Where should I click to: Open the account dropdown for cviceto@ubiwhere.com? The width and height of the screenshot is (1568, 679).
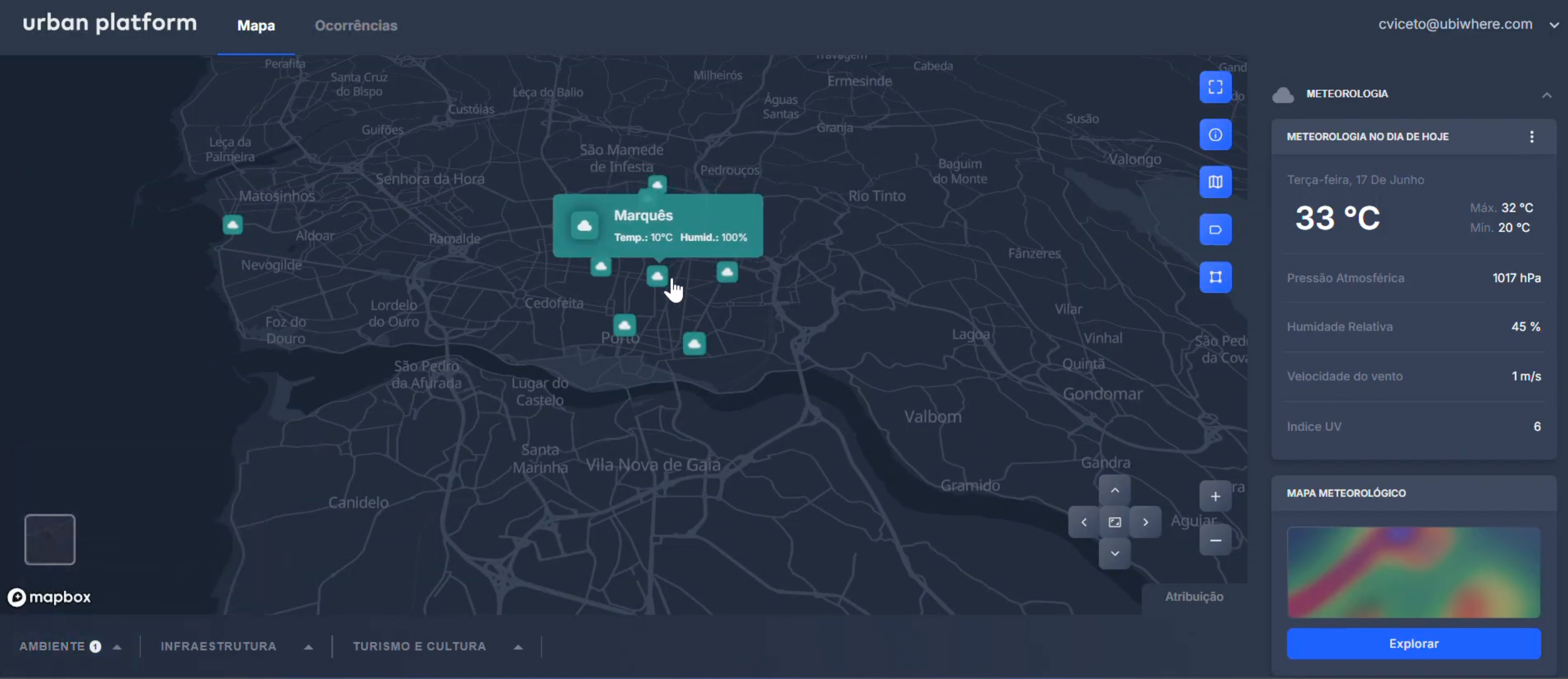pyautogui.click(x=1555, y=24)
